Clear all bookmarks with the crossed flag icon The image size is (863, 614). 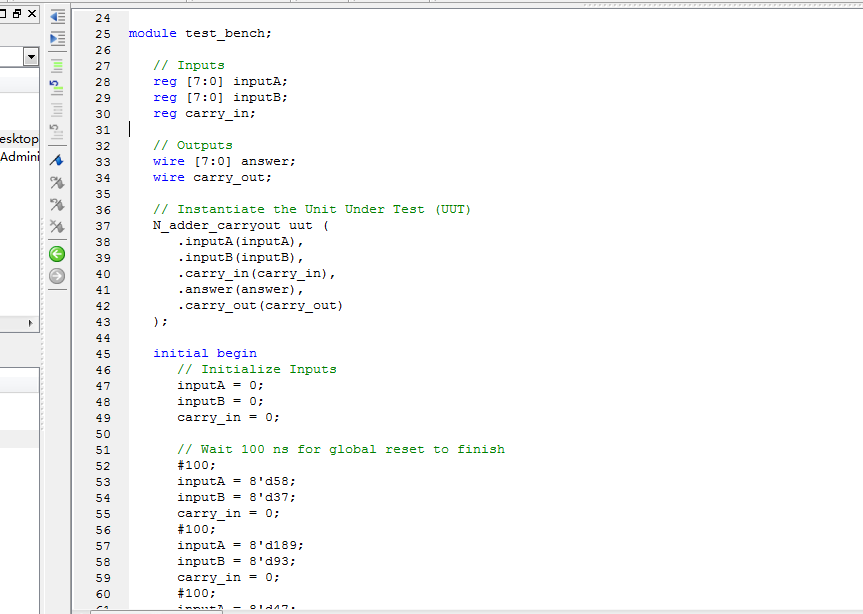coord(57,227)
